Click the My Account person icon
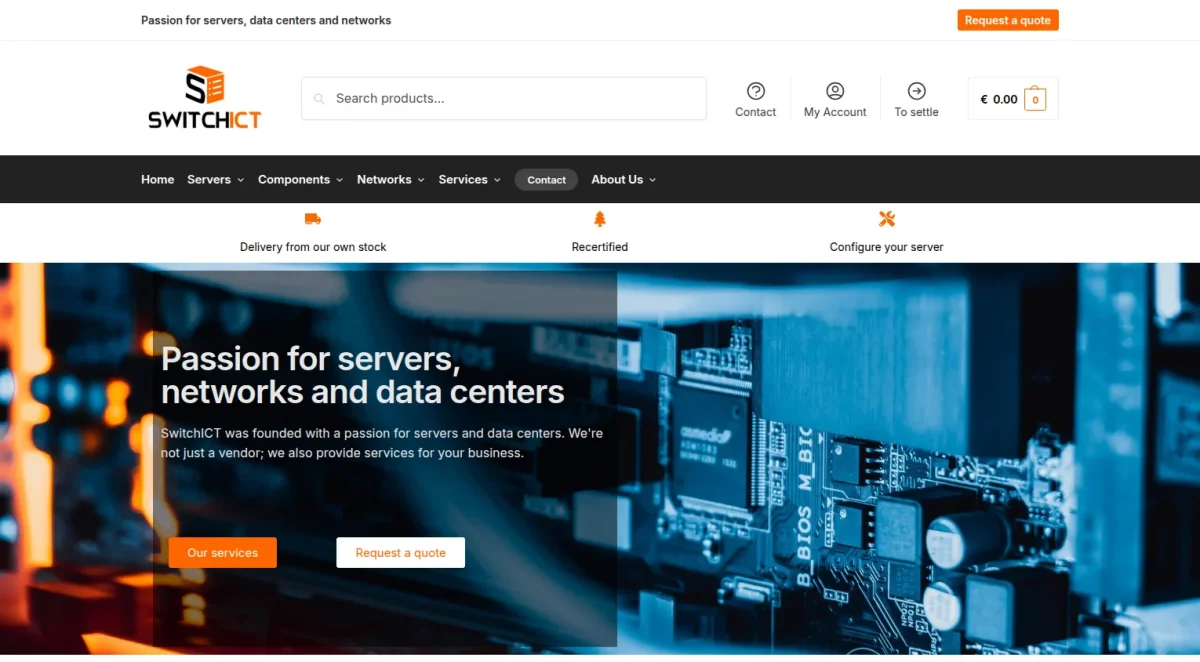The image size is (1200, 662). [x=834, y=88]
